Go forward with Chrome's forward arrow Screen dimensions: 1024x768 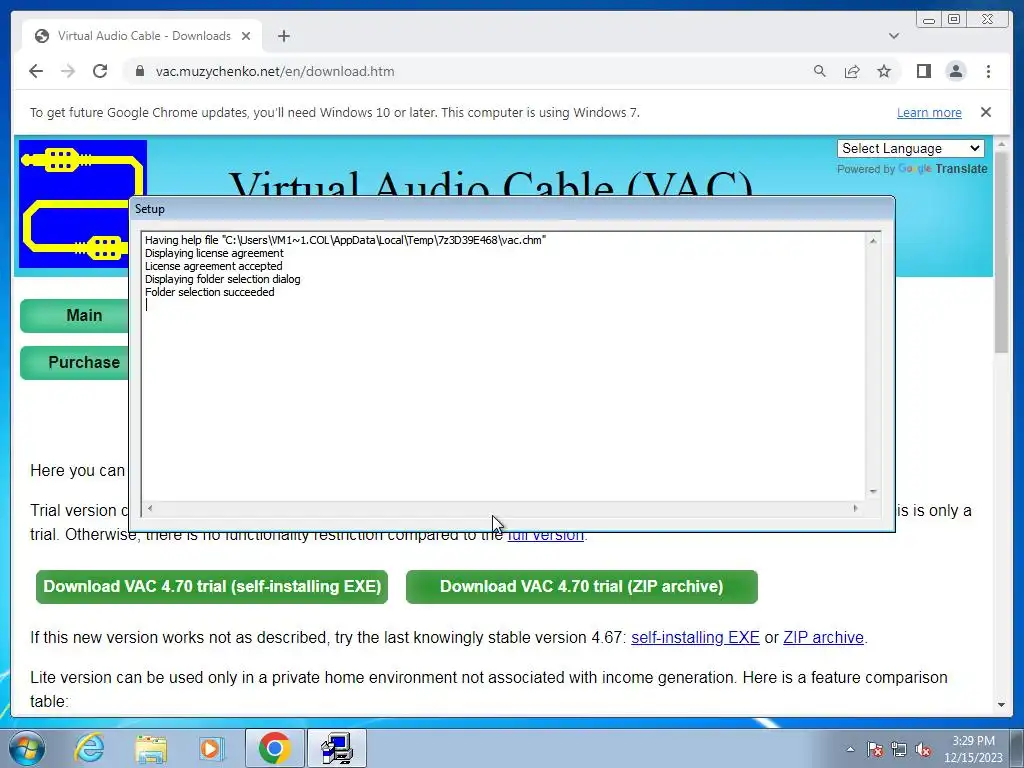(68, 71)
